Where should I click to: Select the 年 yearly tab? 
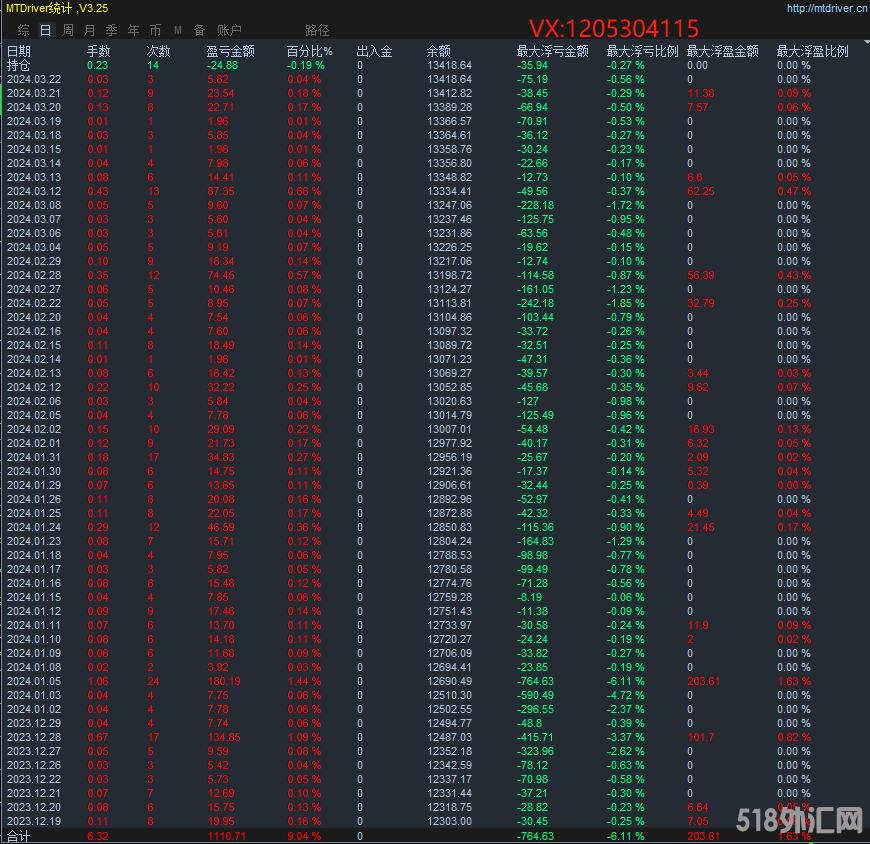coord(134,30)
